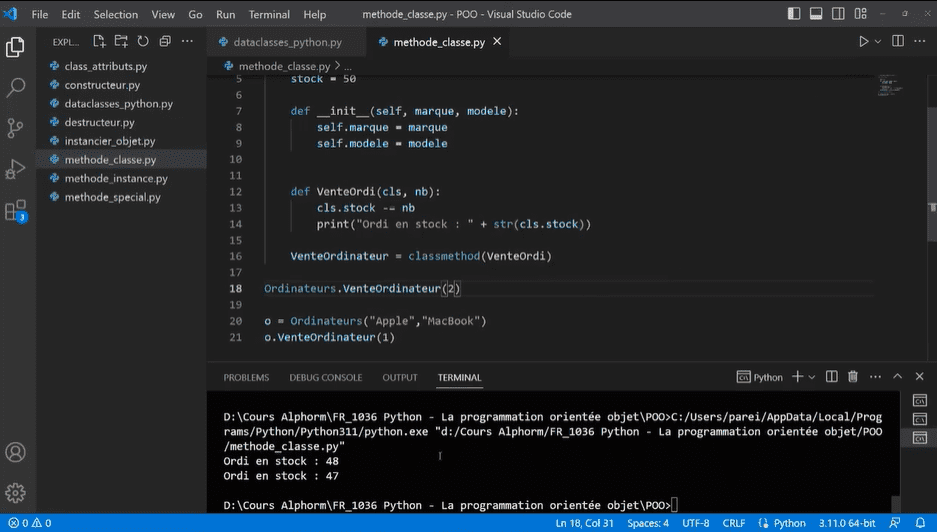Image resolution: width=937 pixels, height=532 pixels.
Task: Open Explorer more actions menu
Action: (x=187, y=41)
